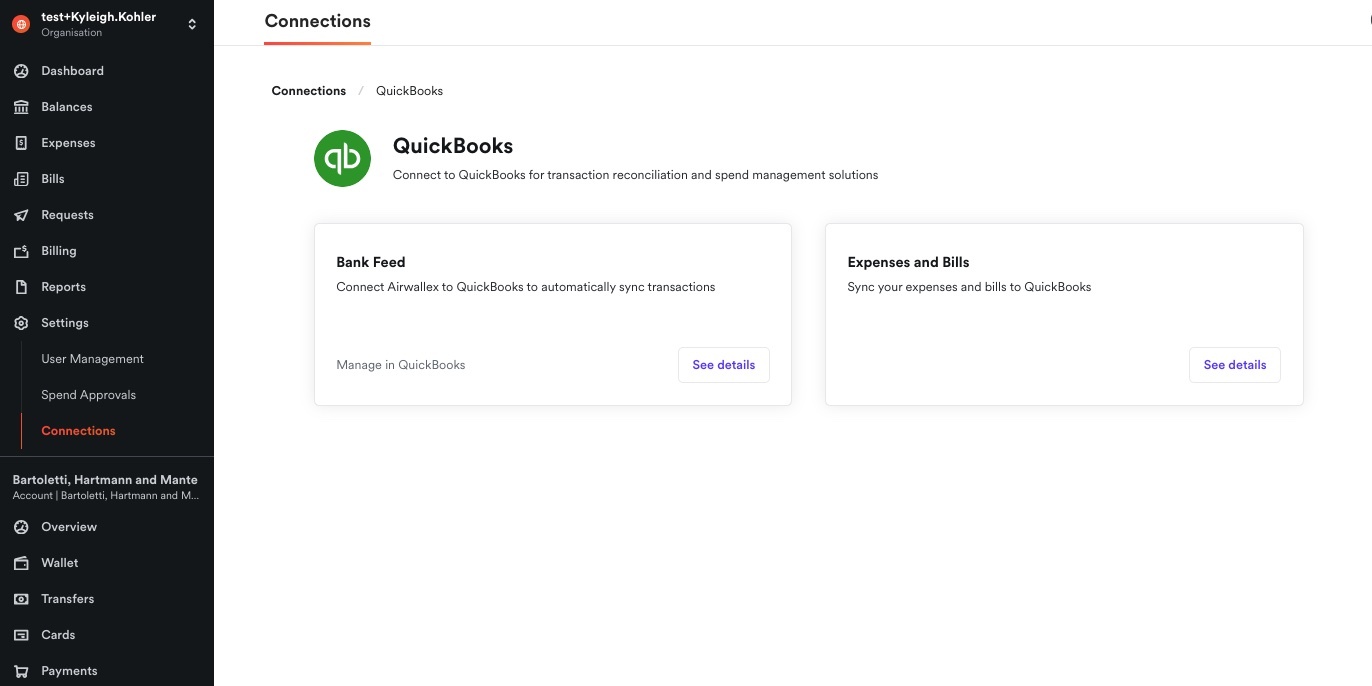This screenshot has width=1372, height=686.
Task: Click the Cards icon in sidebar
Action: [21, 635]
